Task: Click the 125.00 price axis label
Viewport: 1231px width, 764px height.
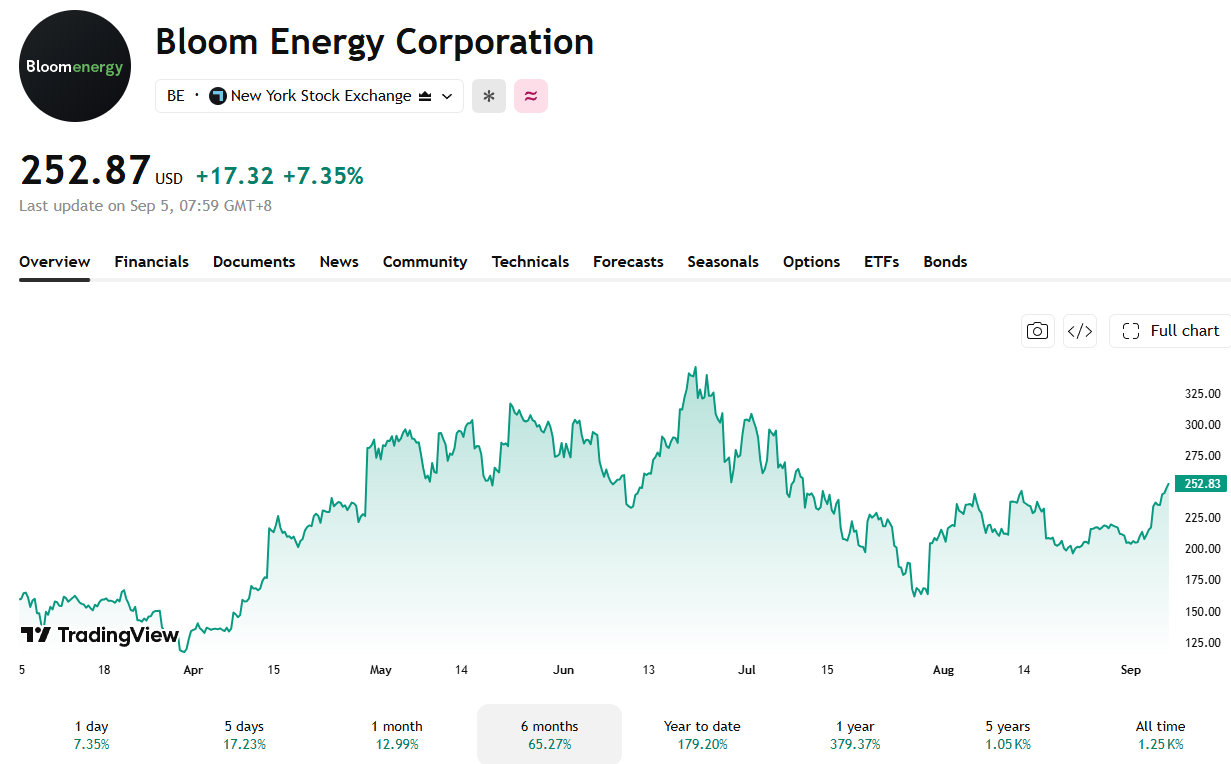Action: coord(1202,643)
